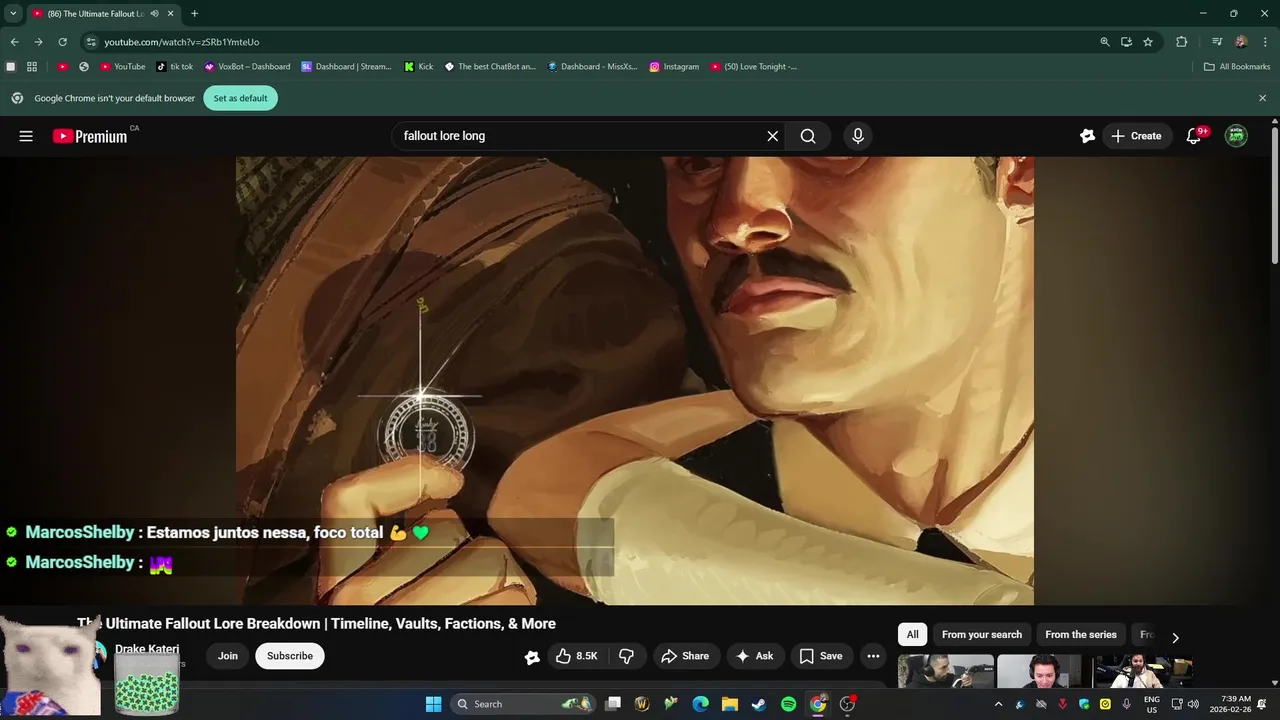Open All Bookmarks folder

tap(1236, 67)
